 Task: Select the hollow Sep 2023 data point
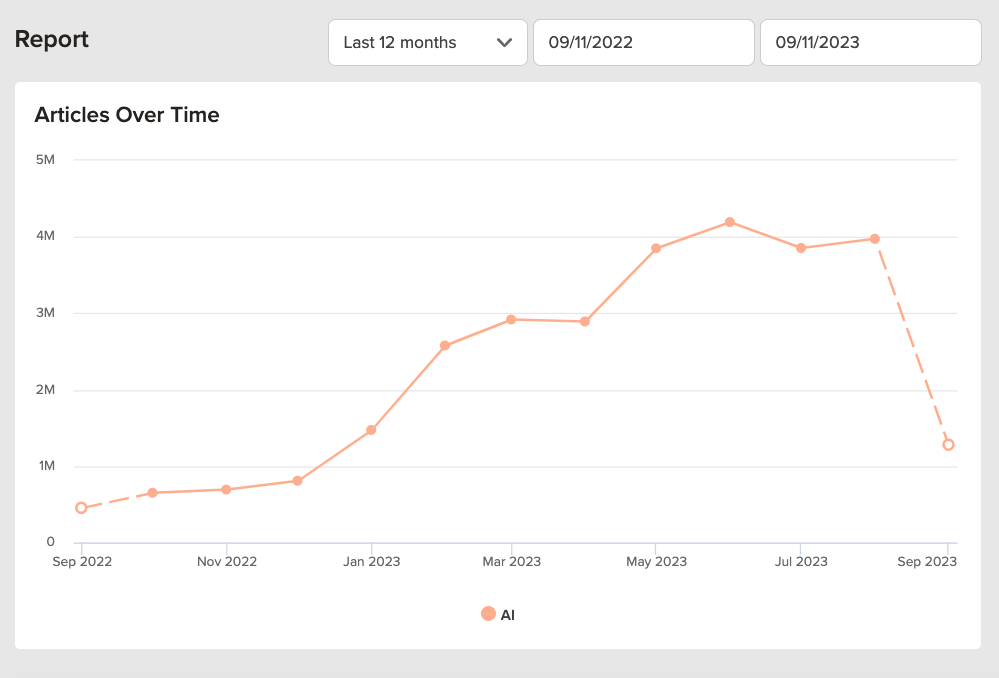948,445
